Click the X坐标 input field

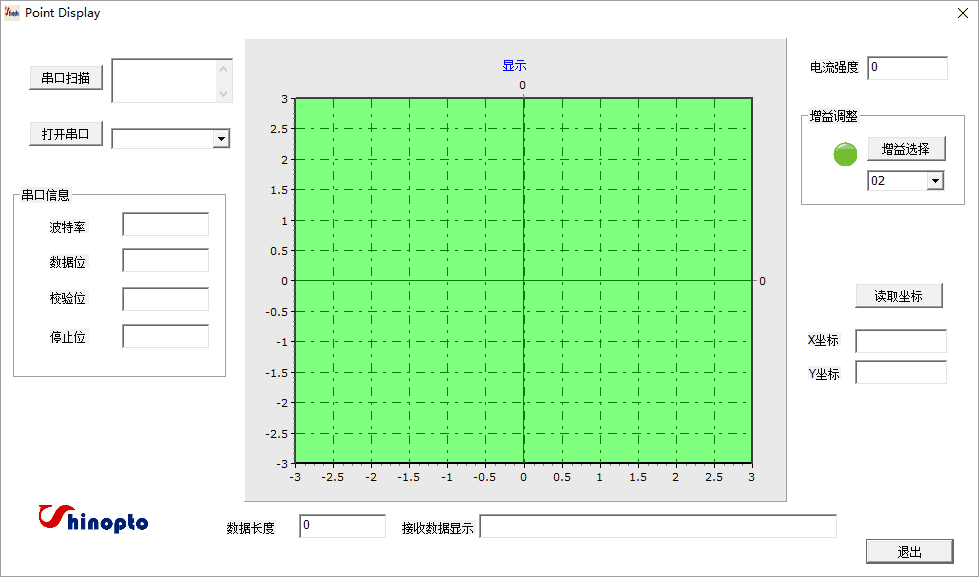coord(901,342)
